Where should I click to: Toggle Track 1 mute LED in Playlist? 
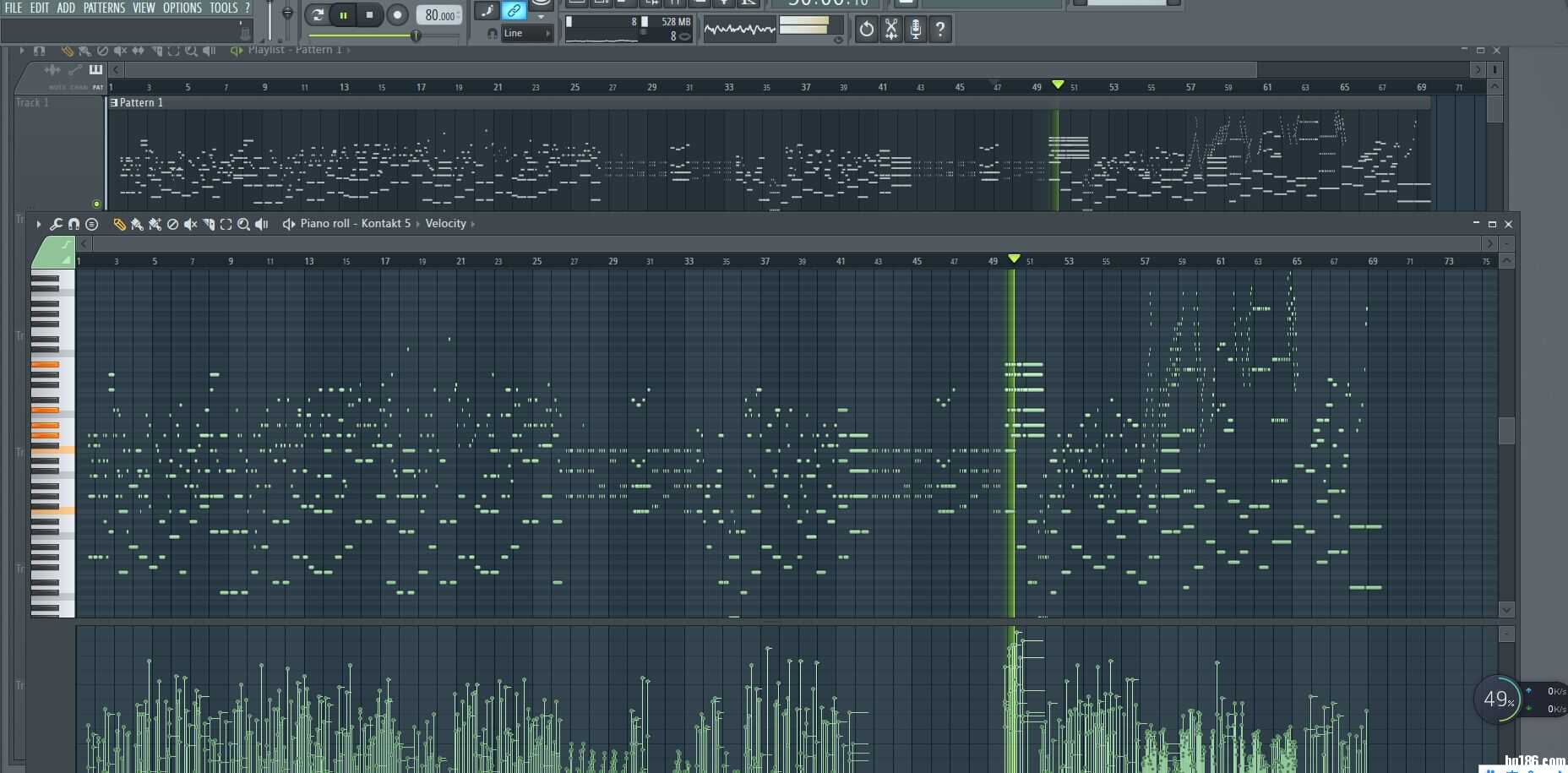96,204
